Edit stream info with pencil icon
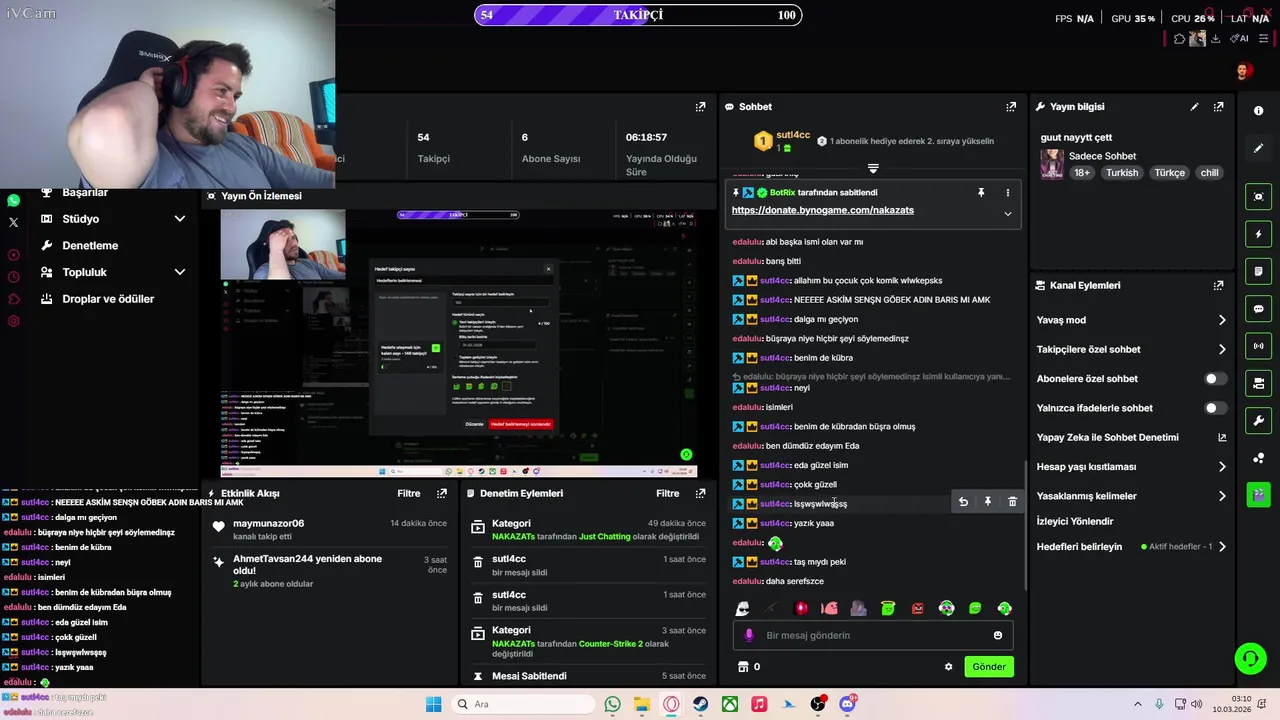The image size is (1280, 720). 1194,106
